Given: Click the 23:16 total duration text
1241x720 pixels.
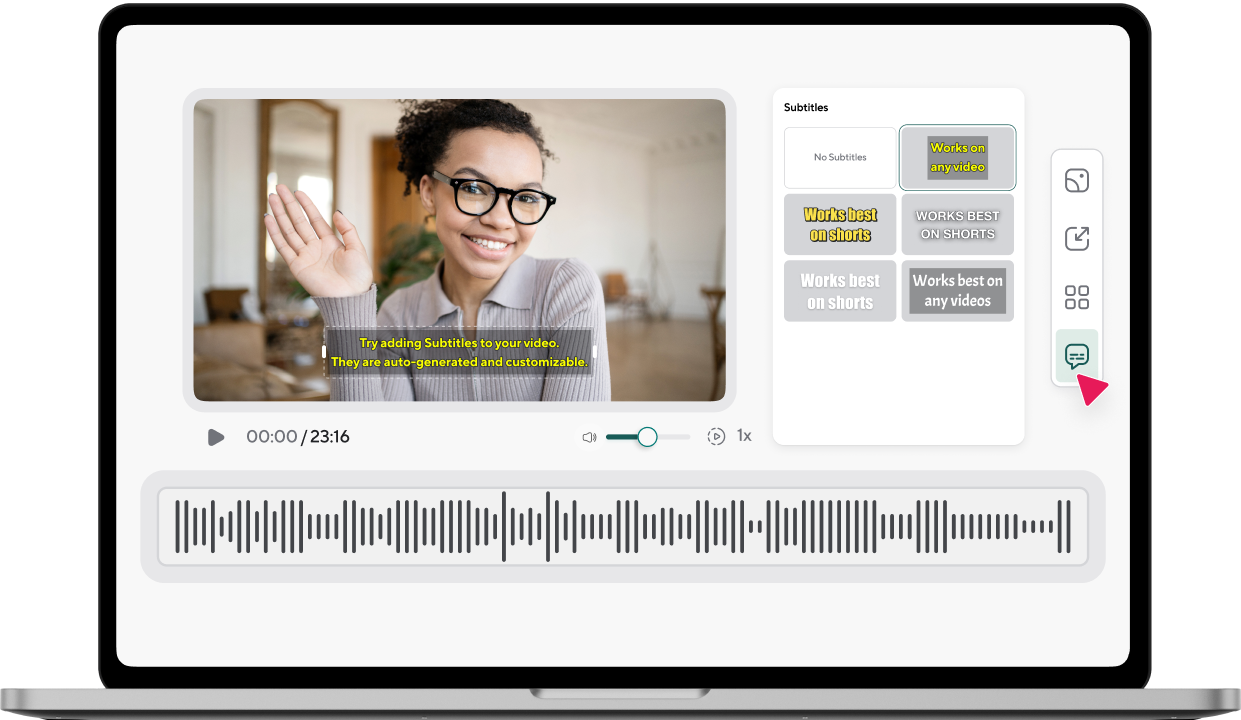Looking at the screenshot, I should 330,437.
